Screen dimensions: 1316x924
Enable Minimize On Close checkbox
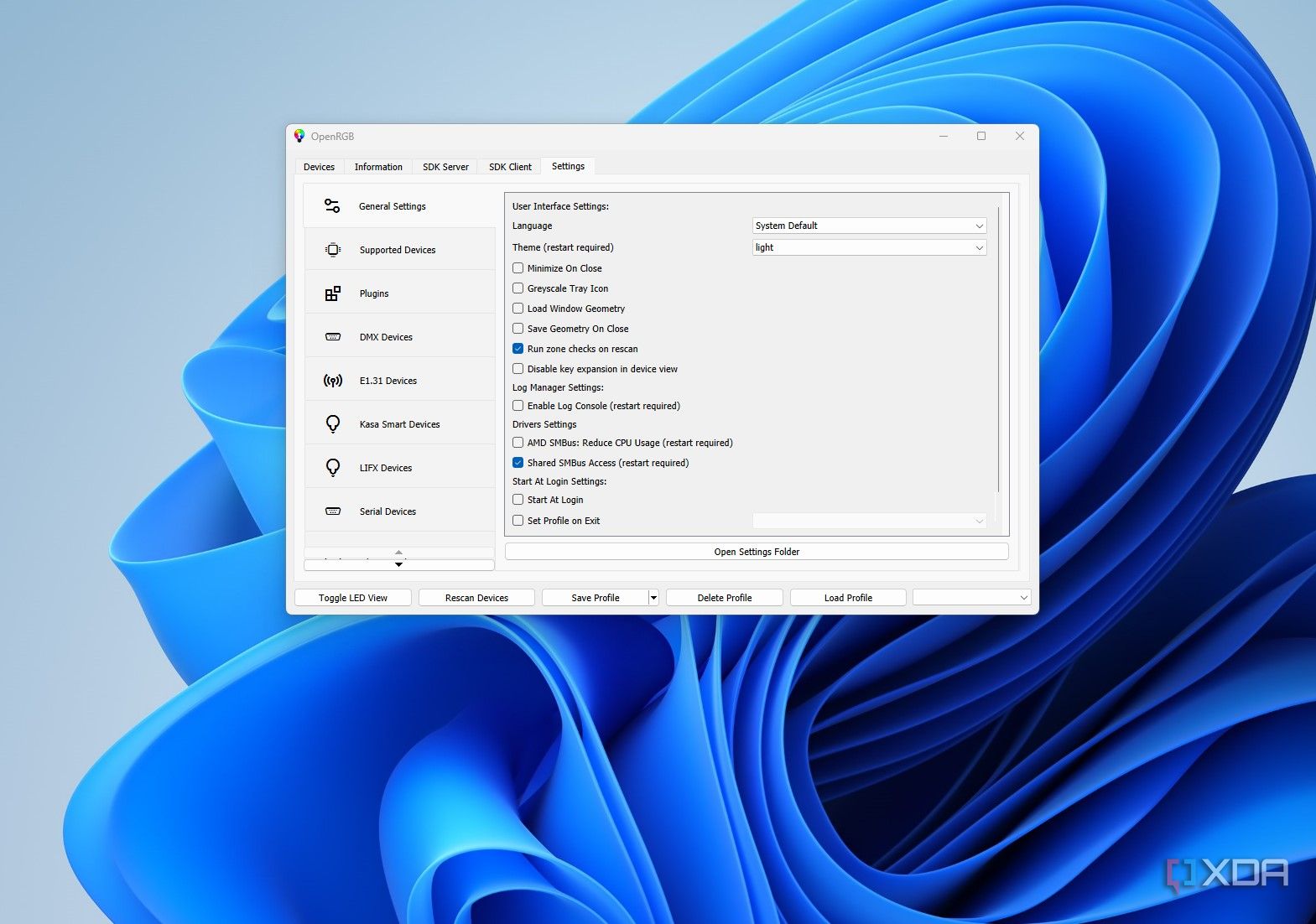[518, 268]
